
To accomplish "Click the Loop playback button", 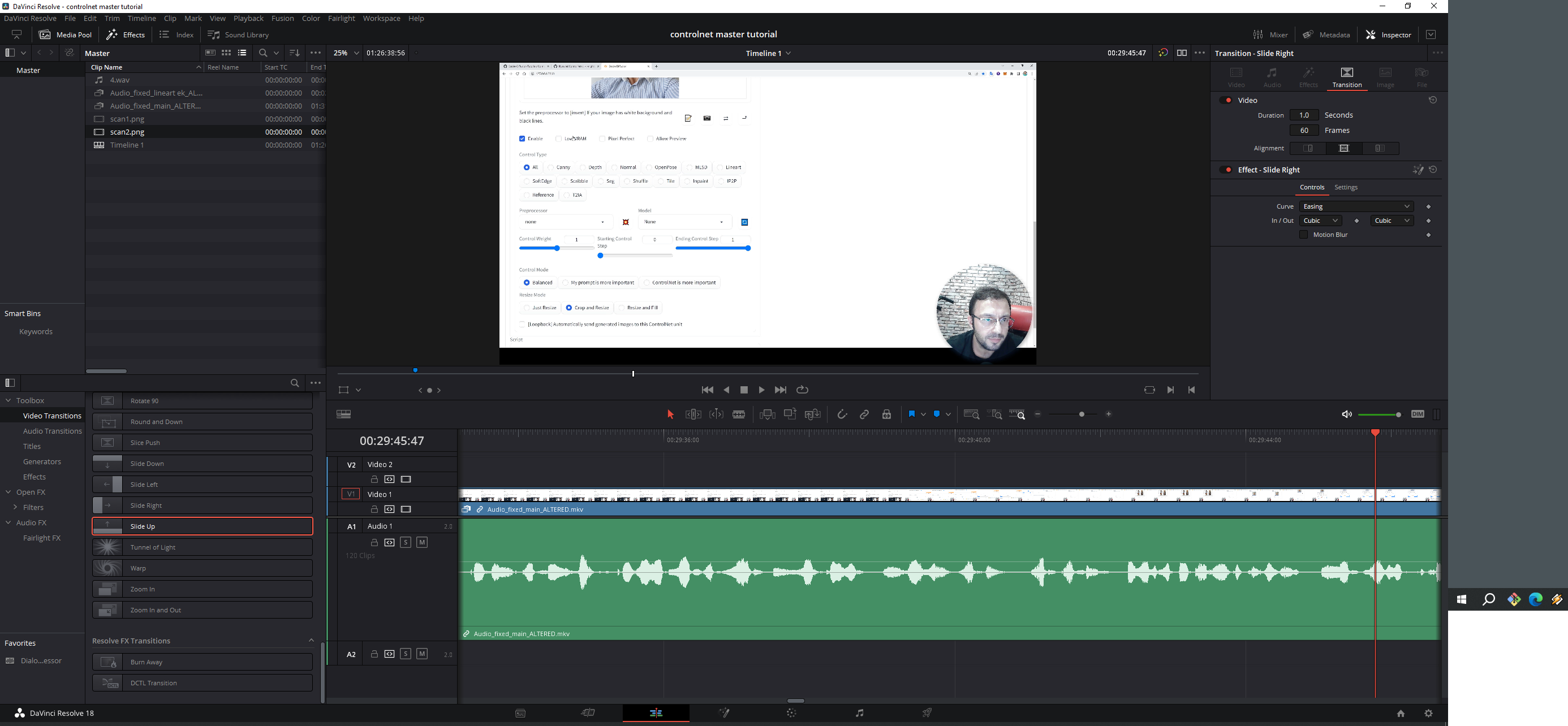I will click(x=802, y=390).
